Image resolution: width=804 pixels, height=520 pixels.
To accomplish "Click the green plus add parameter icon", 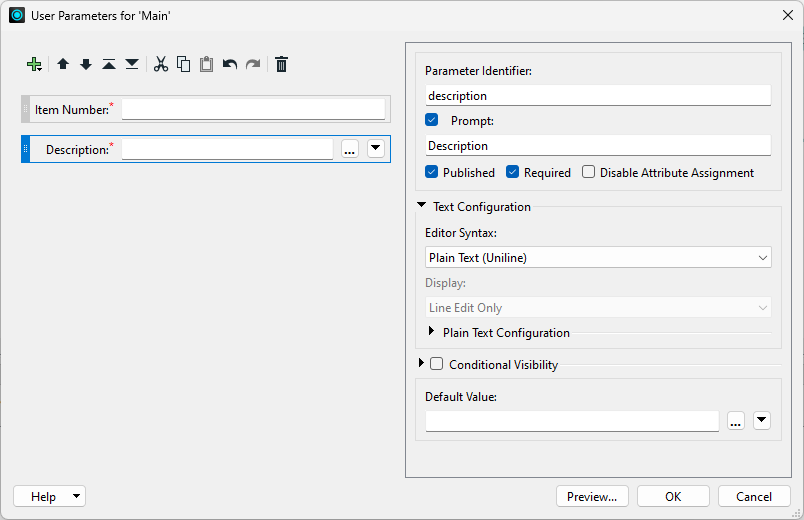I will (35, 64).
